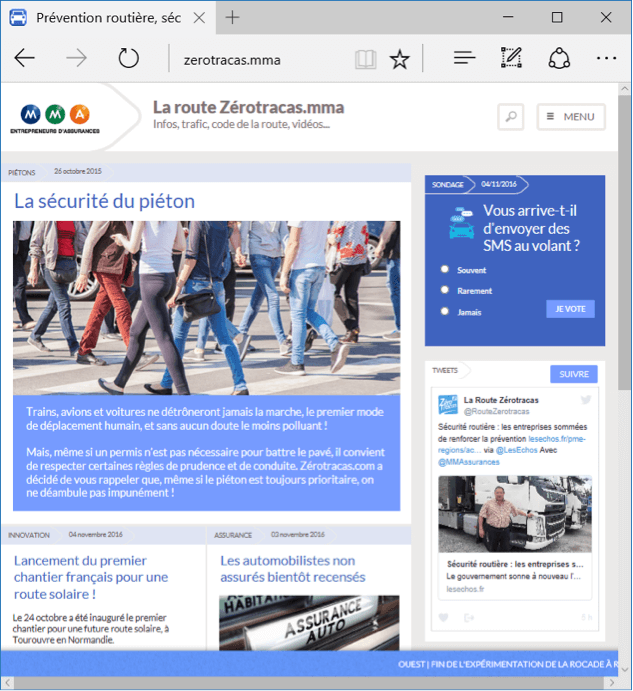This screenshot has height=691, width=633.
Task: Share the tweet icon
Action: click(469, 617)
